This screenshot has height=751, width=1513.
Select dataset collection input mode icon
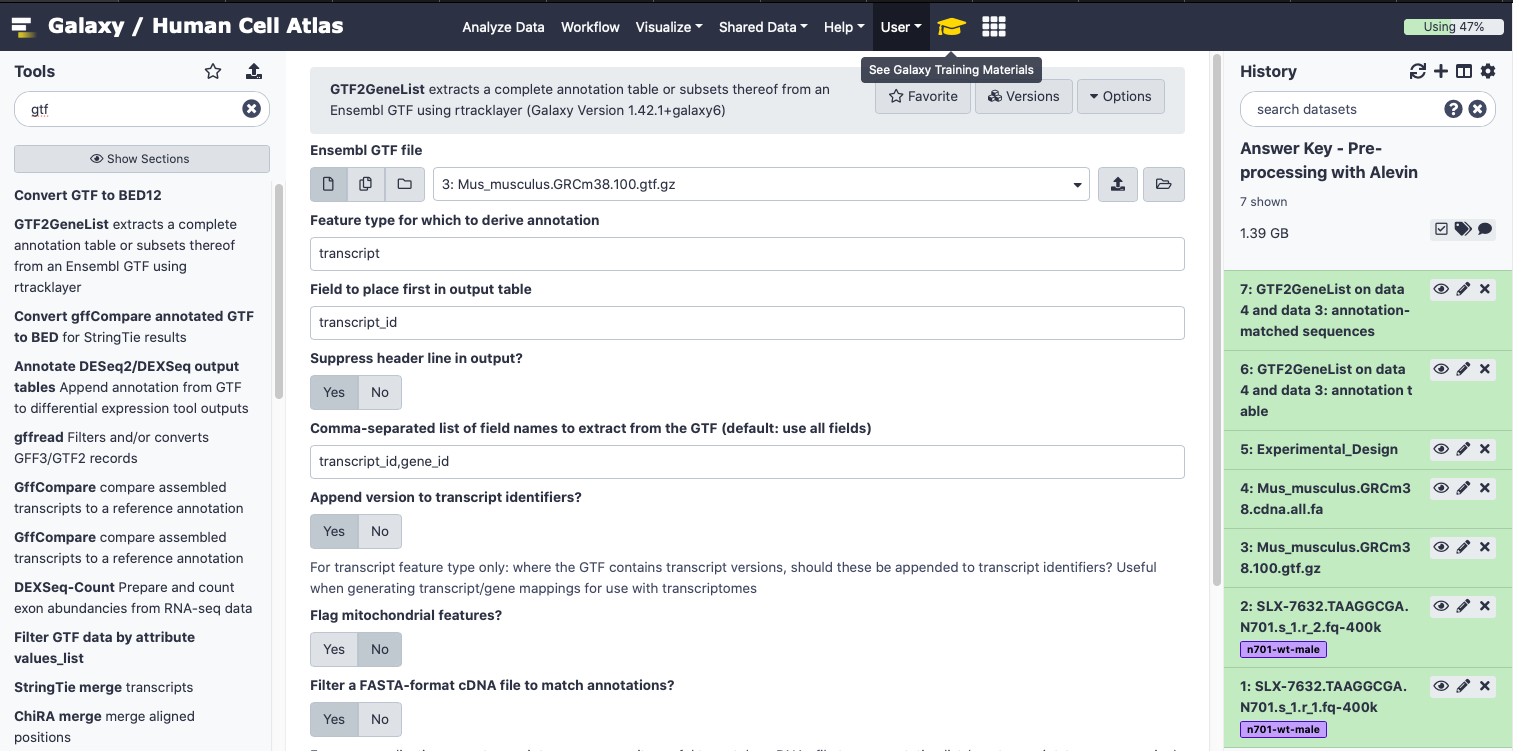click(404, 184)
